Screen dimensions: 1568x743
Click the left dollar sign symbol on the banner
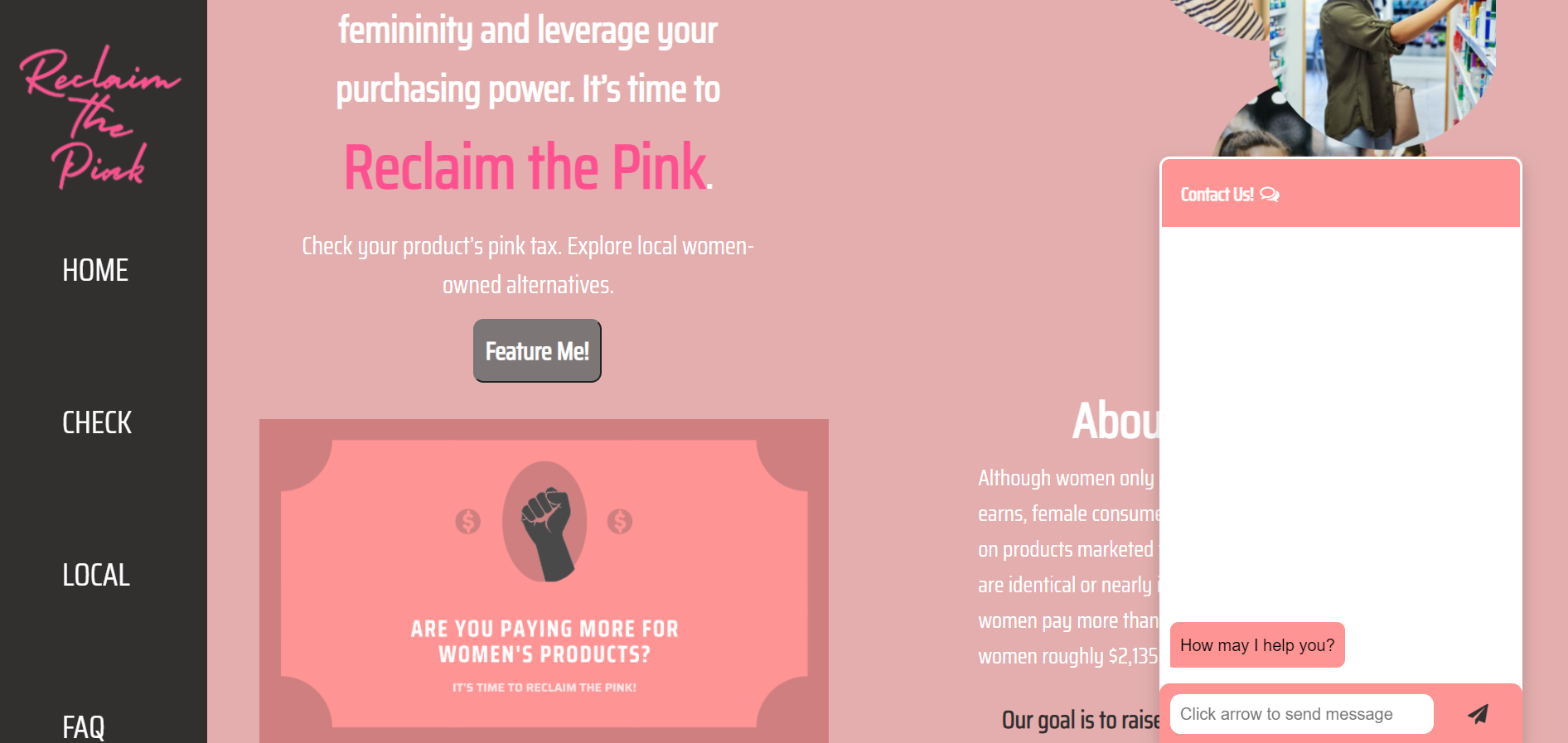point(469,522)
